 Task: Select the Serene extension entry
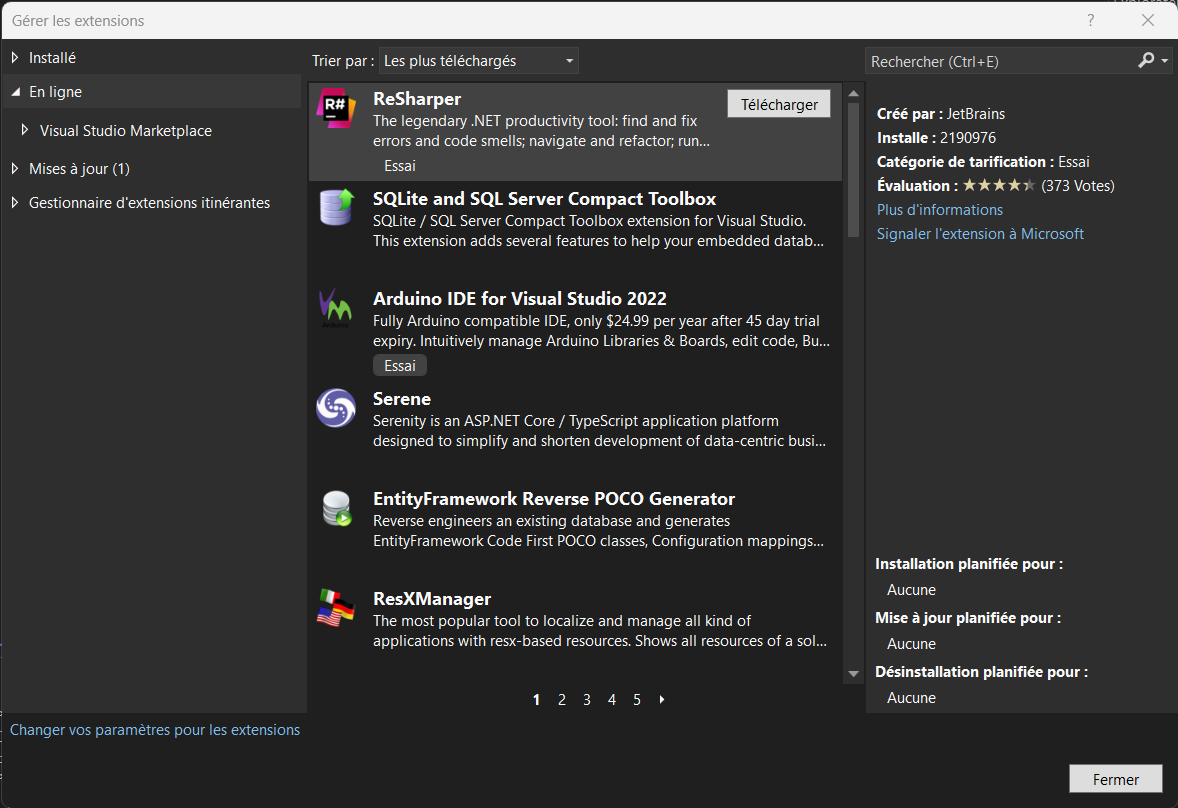tap(575, 431)
